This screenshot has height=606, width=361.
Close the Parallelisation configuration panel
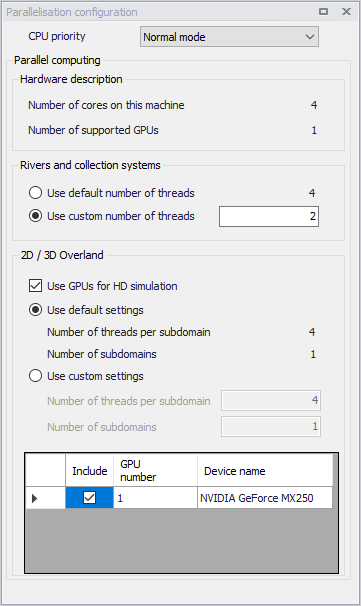346,12
